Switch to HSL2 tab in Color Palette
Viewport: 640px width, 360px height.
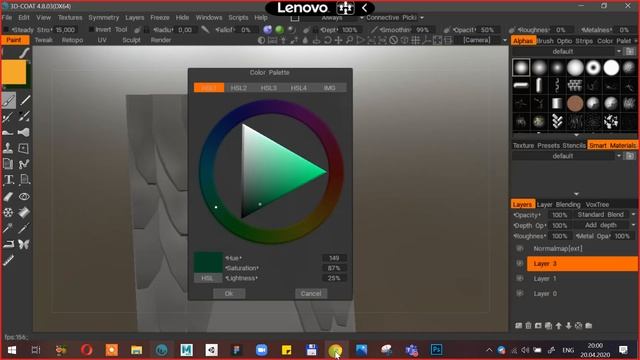[x=239, y=88]
